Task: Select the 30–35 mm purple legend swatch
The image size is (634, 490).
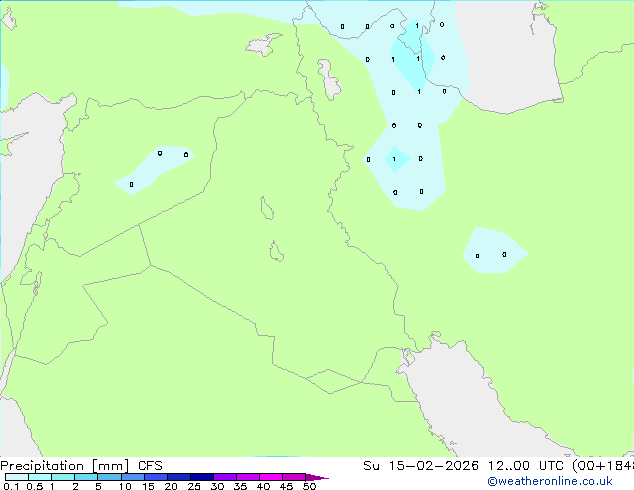Action: 224,477
